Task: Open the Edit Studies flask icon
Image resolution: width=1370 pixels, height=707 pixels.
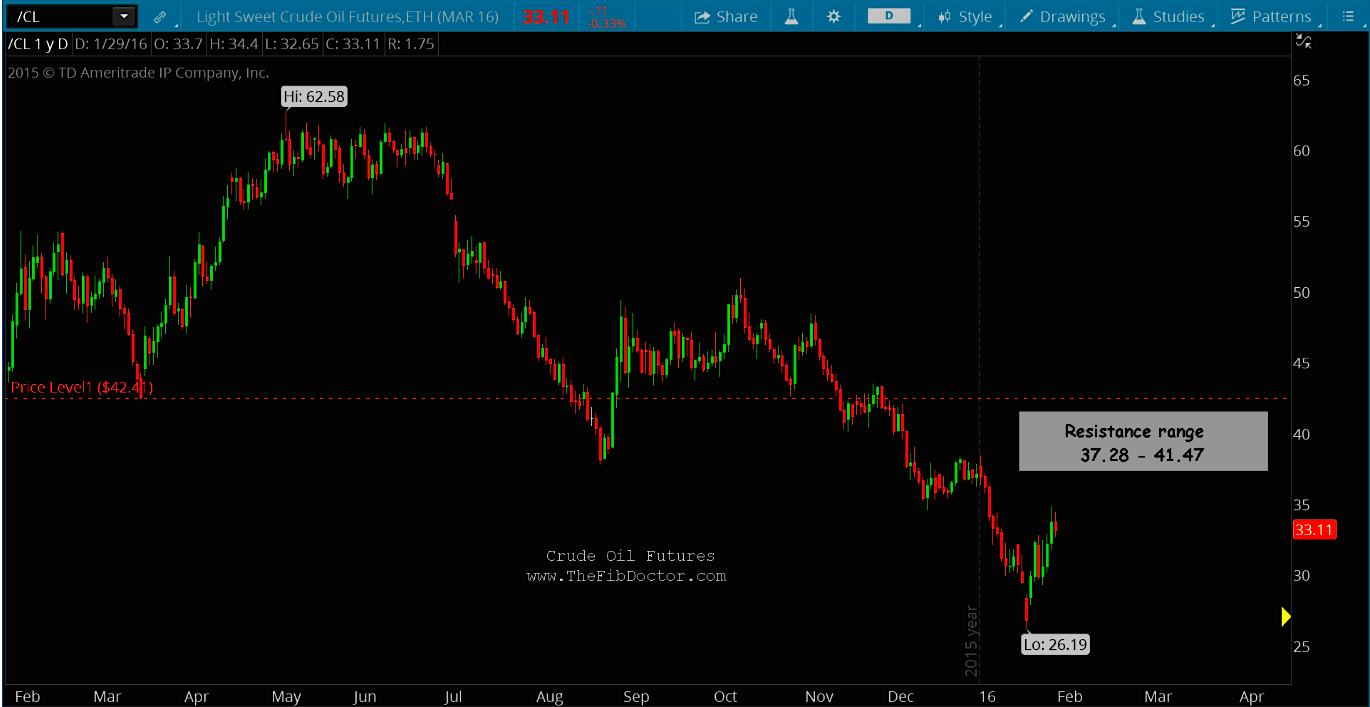Action: tap(791, 16)
